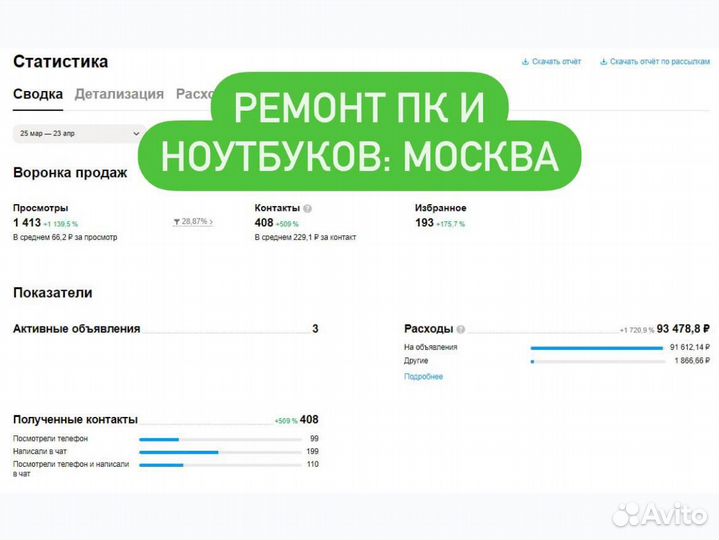The width and height of the screenshot is (719, 540).
Task: Download report via 'Скачать отчёт' link
Action: [556, 61]
